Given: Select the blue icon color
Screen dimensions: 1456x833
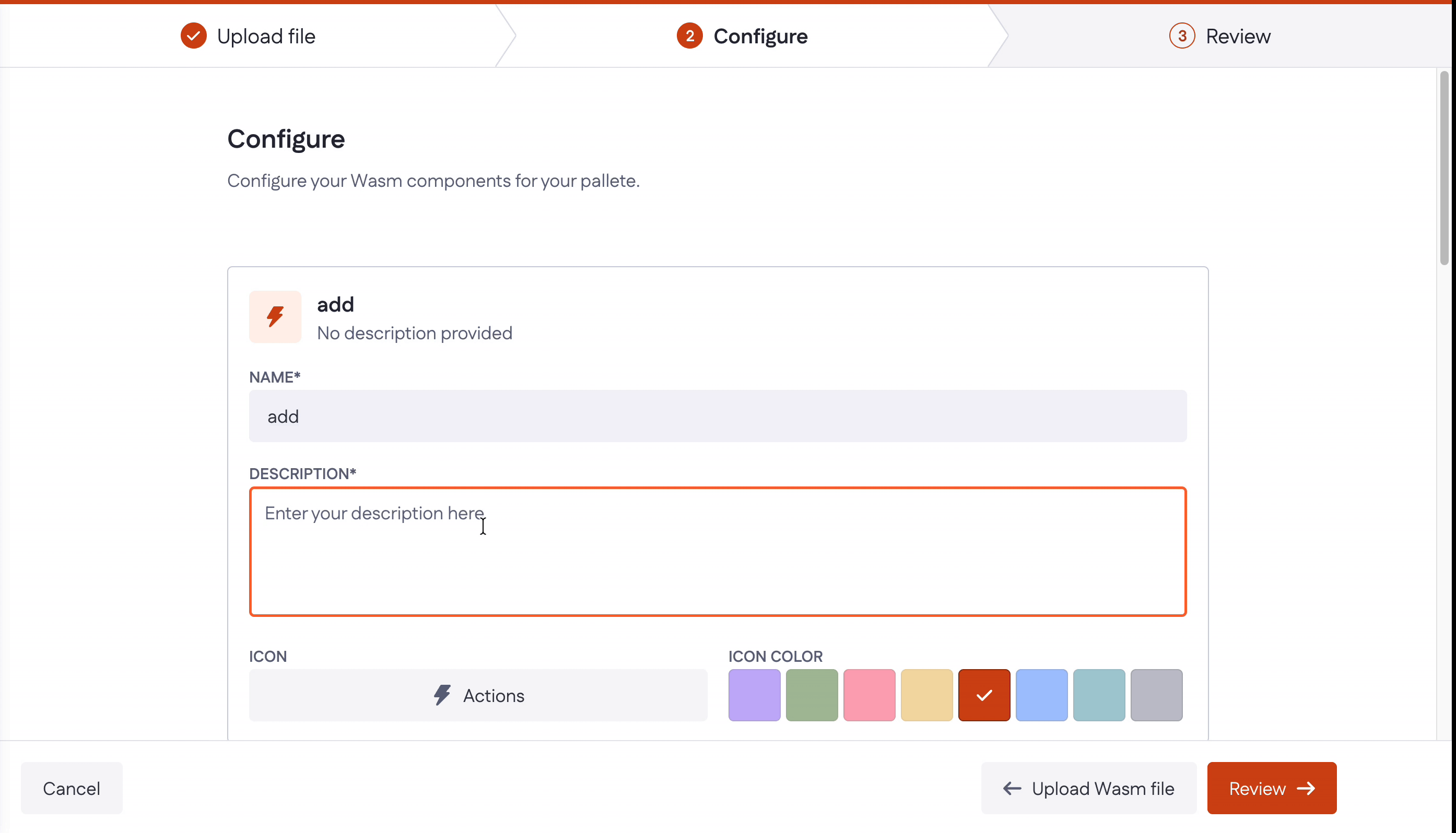Looking at the screenshot, I should coord(1041,695).
